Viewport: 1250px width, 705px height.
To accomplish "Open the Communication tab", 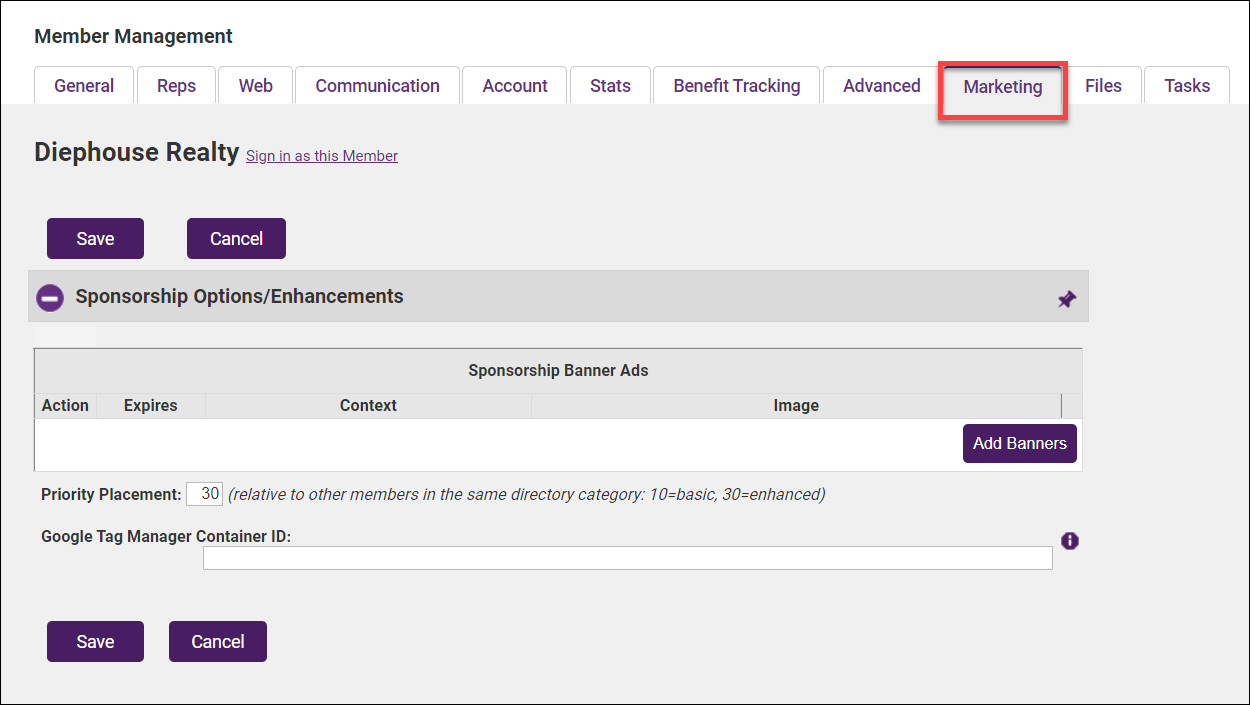I will pos(377,86).
